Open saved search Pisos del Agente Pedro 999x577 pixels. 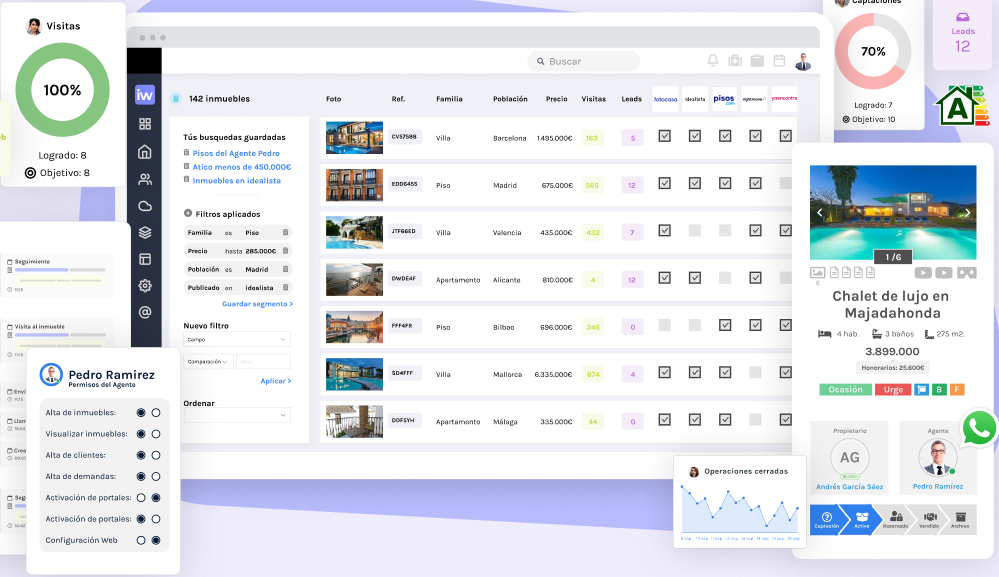click(236, 153)
